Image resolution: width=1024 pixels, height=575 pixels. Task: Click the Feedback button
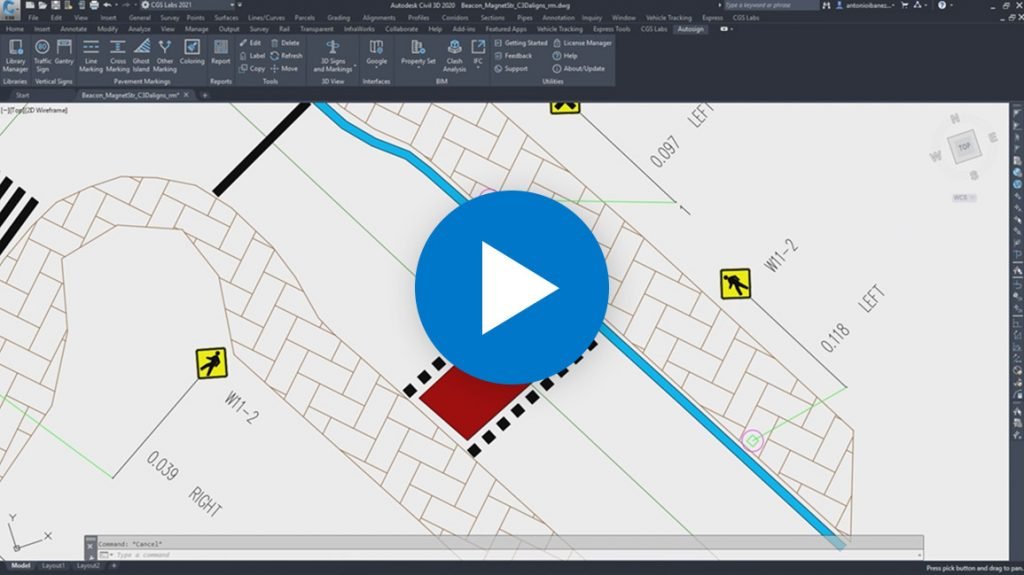tap(513, 56)
